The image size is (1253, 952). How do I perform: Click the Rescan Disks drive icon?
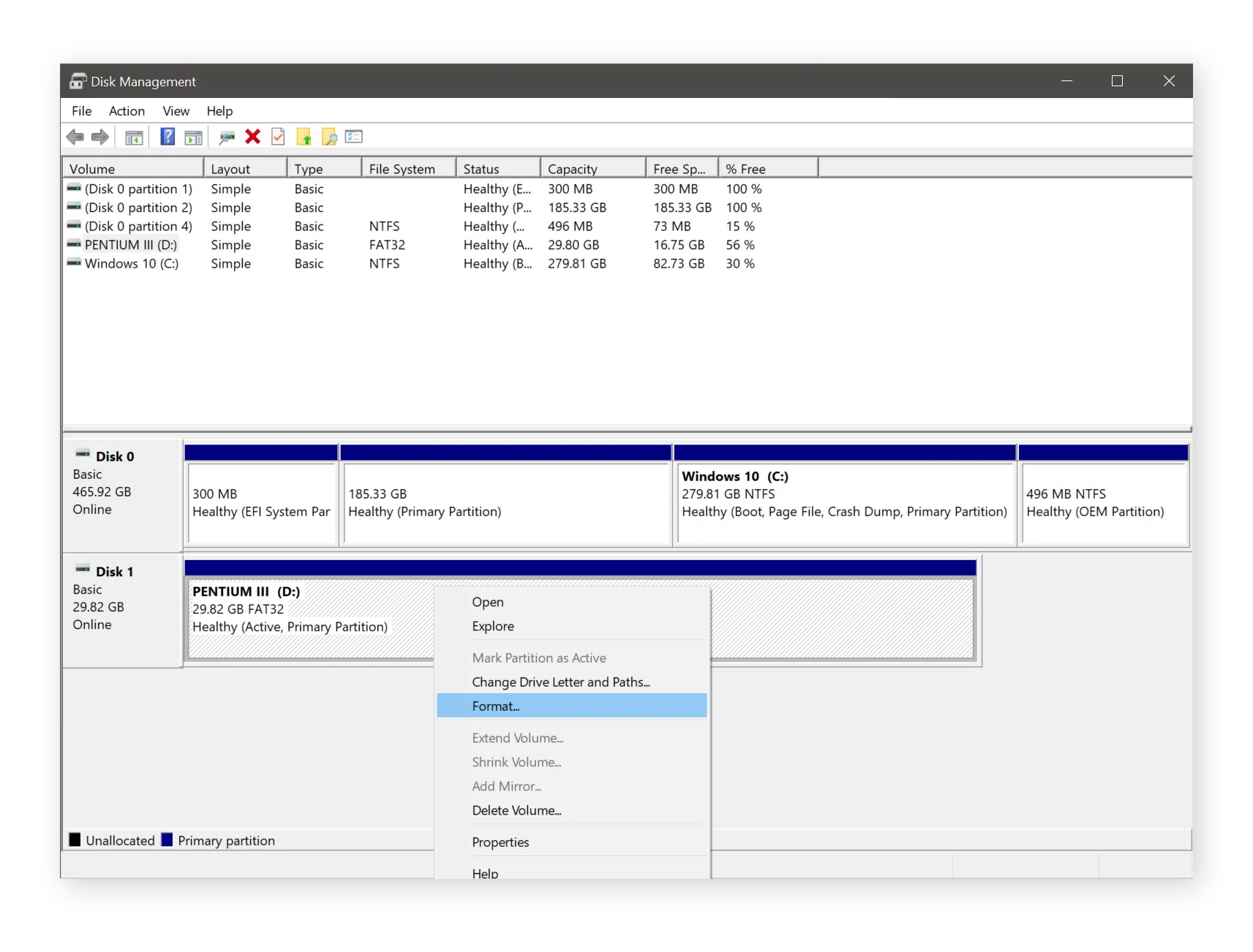(227, 137)
